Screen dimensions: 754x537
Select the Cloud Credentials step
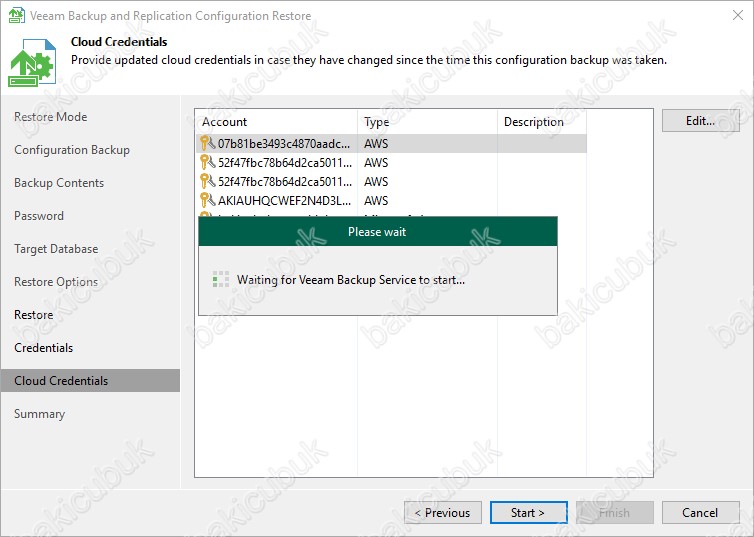(90, 381)
